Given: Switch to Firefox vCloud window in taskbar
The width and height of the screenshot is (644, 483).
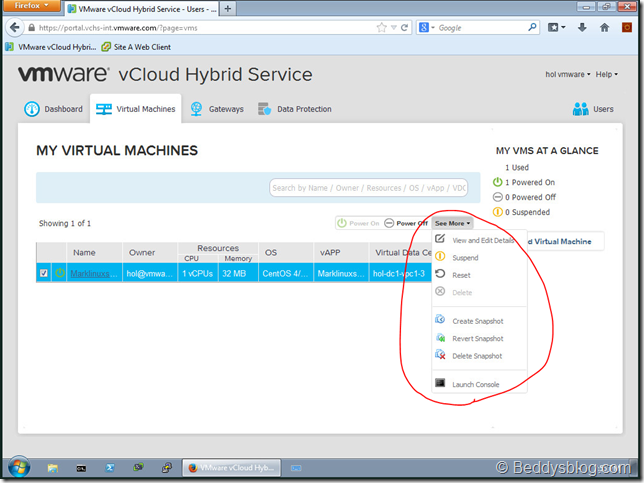Looking at the screenshot, I should pyautogui.click(x=232, y=468).
